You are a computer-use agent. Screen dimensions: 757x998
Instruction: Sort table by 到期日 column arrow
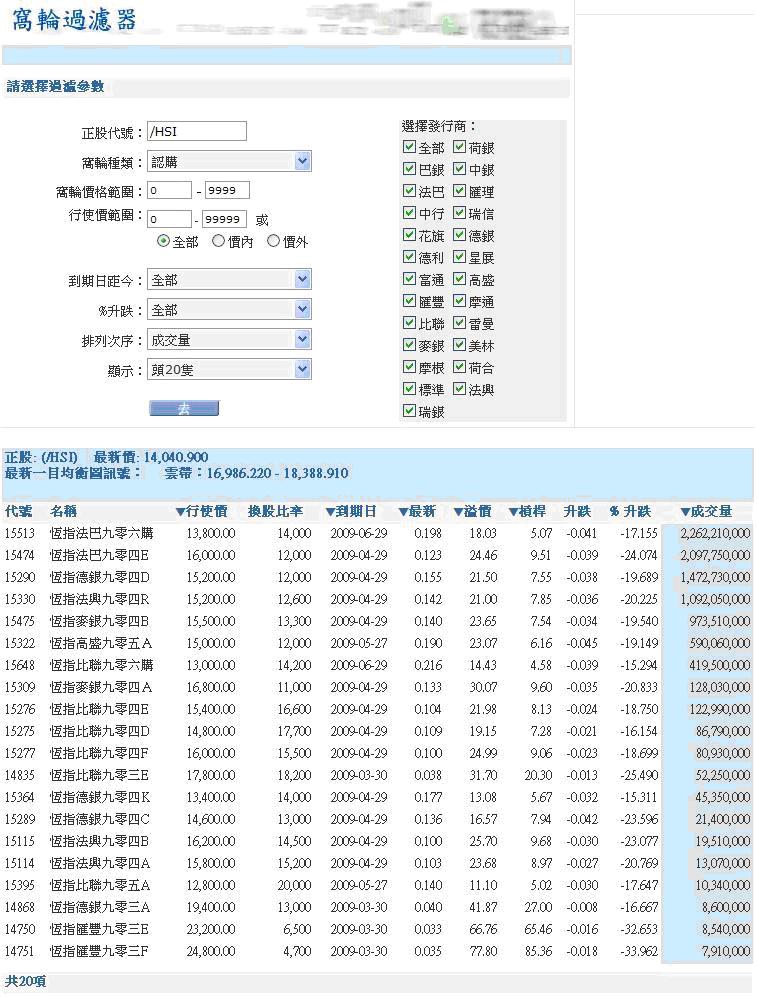[x=329, y=512]
